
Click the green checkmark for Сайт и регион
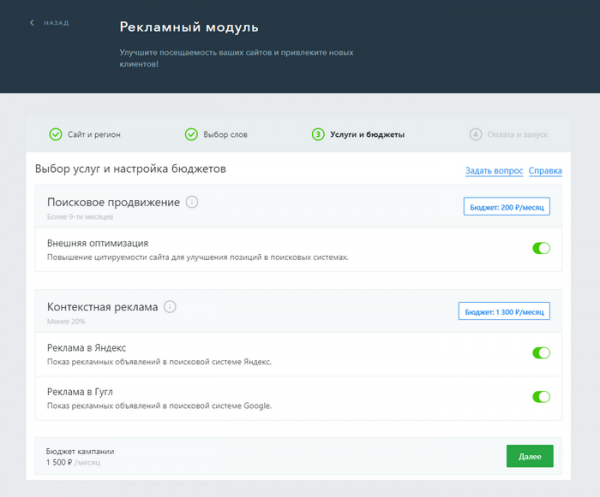[55, 134]
